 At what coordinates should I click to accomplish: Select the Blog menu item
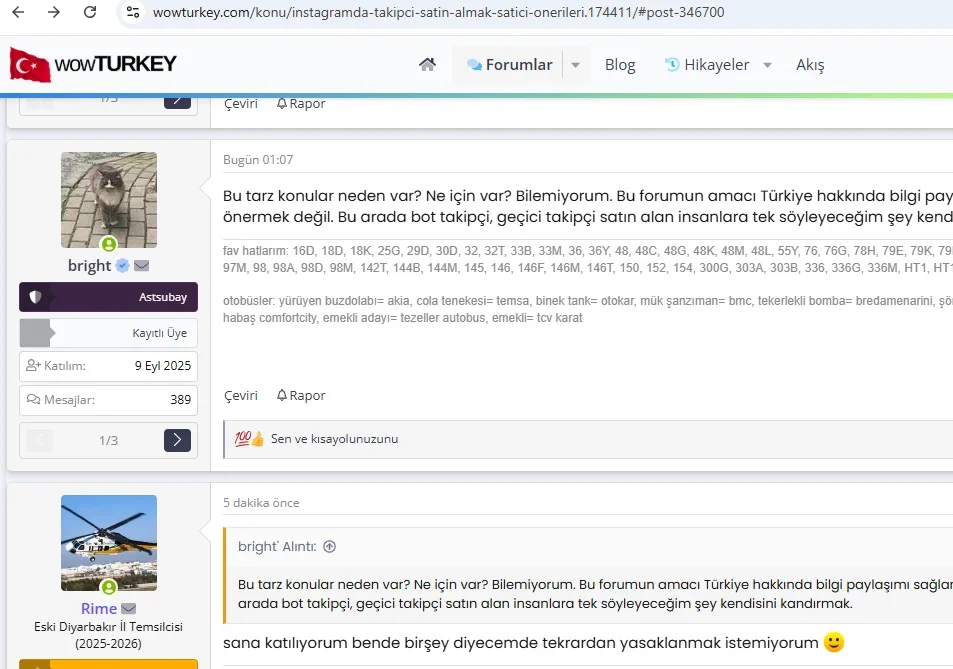pos(620,64)
